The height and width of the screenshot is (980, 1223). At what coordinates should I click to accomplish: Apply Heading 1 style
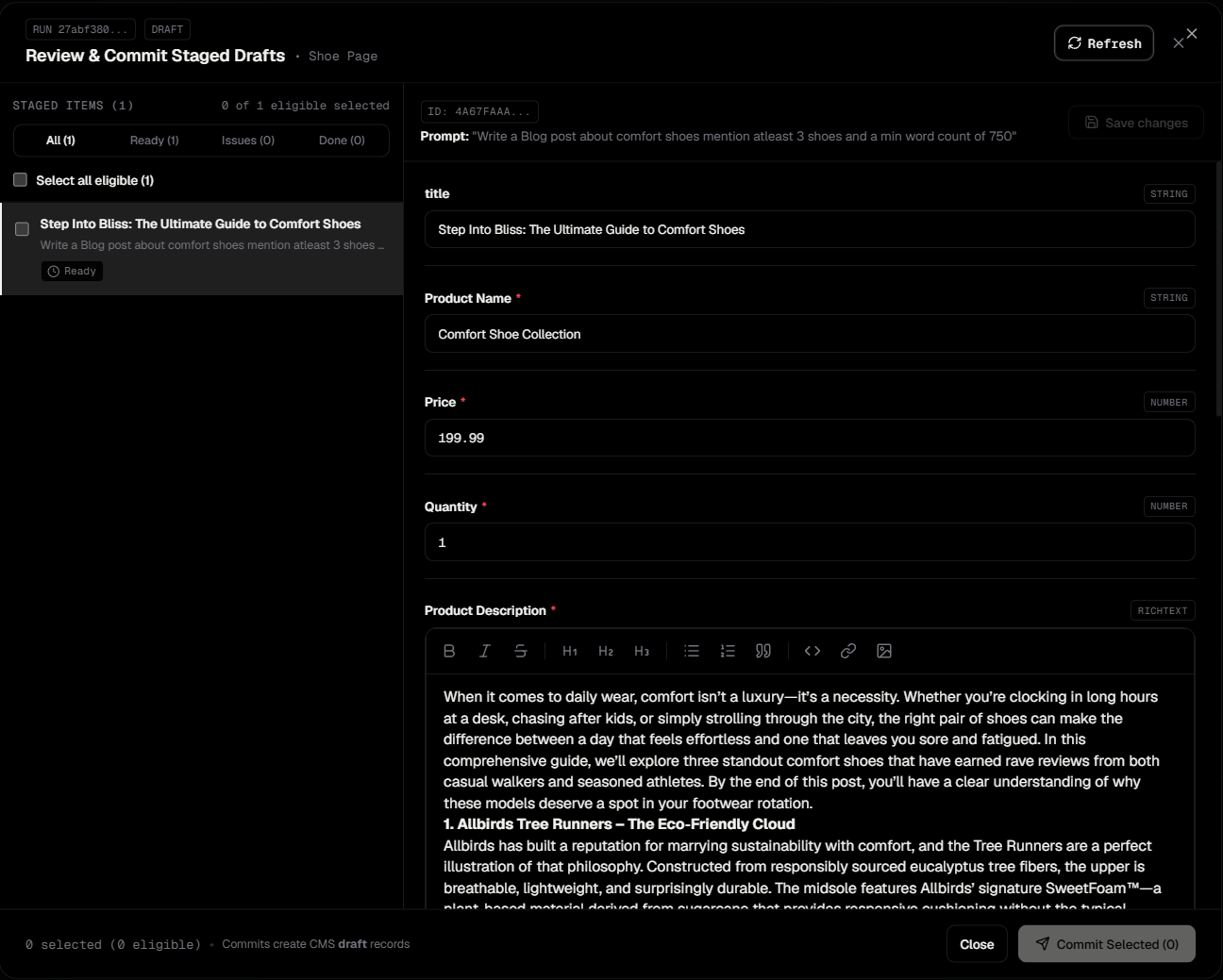(x=570, y=651)
